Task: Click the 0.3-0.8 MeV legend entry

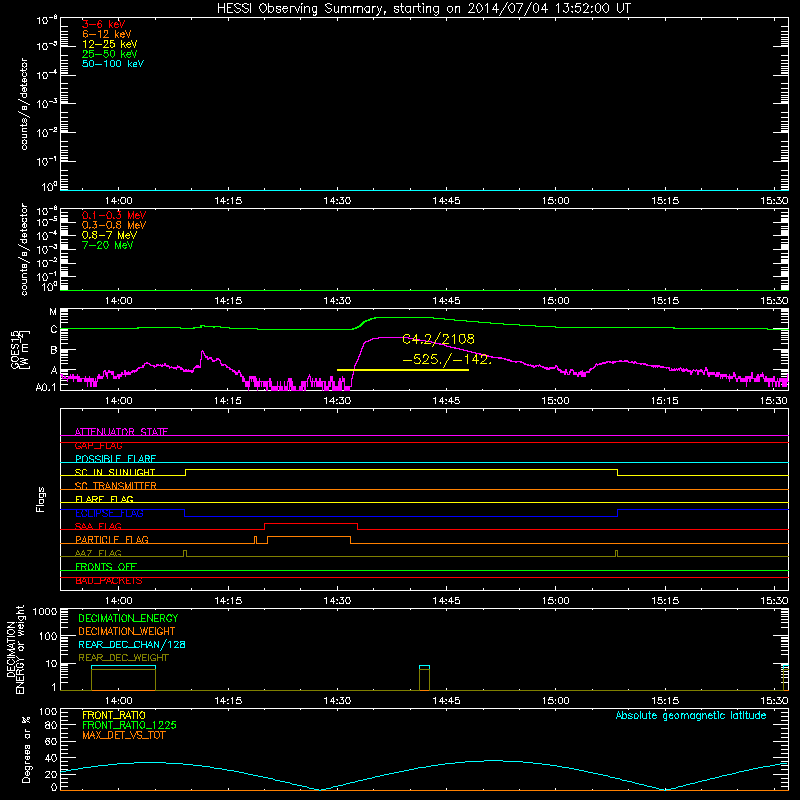Action: 114,225
